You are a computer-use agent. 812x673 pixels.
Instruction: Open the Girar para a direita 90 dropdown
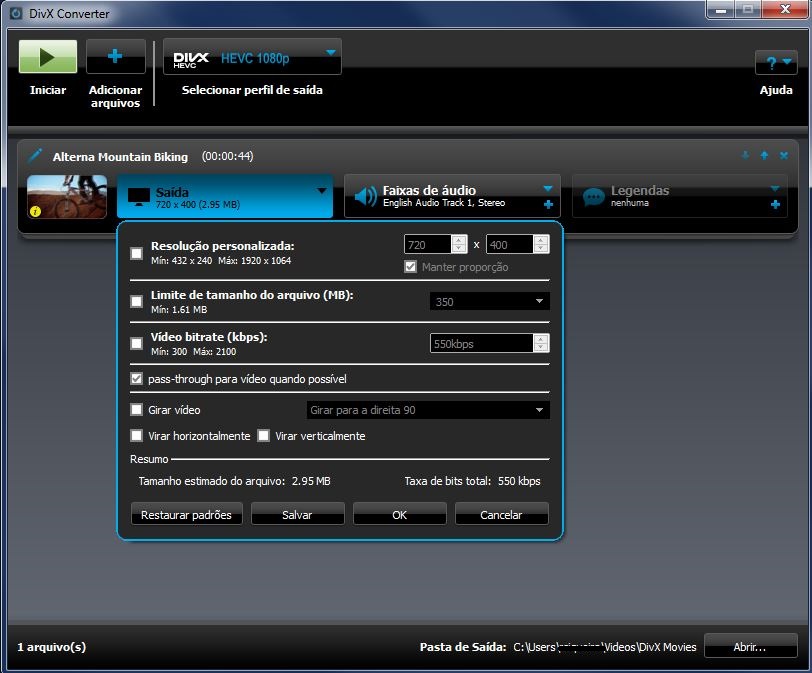[x=428, y=410]
